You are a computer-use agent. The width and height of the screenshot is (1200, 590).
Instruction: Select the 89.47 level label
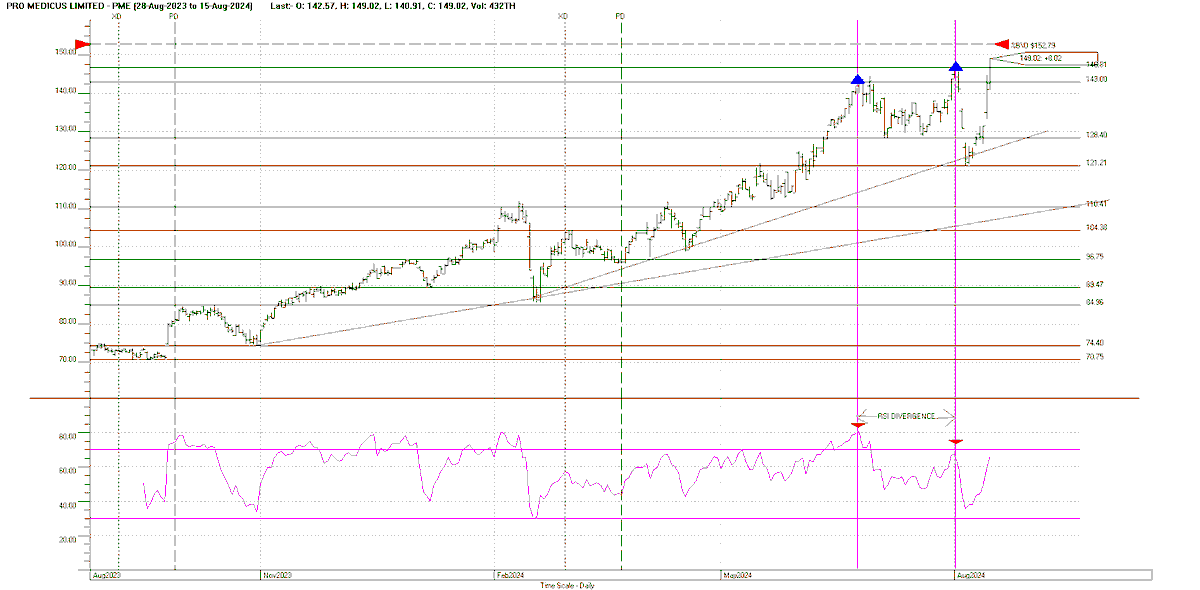[1095, 285]
